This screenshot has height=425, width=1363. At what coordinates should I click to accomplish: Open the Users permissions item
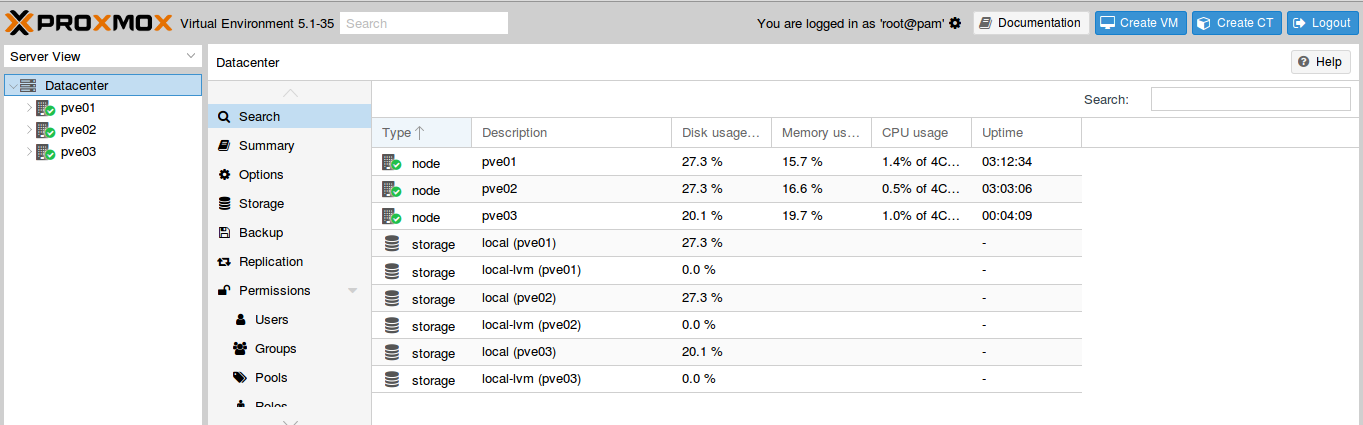point(290,320)
